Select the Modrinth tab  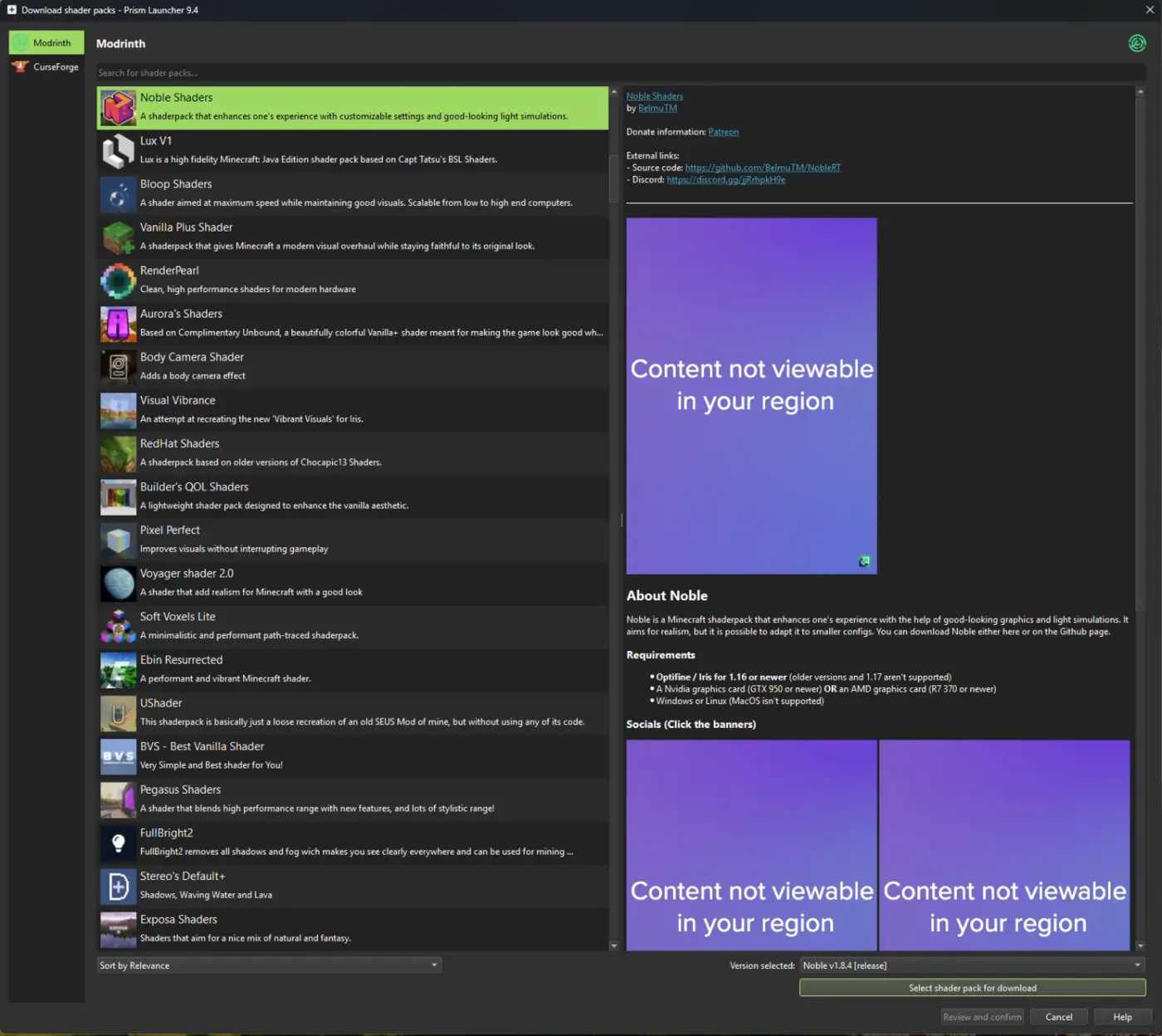click(x=46, y=42)
